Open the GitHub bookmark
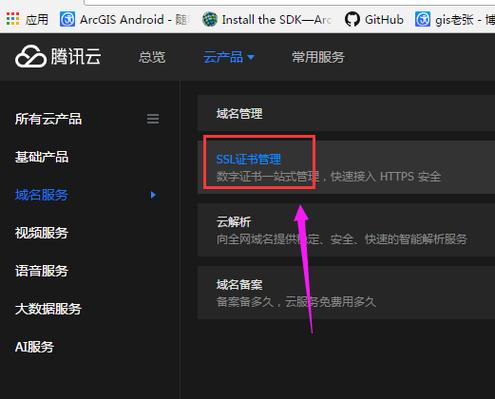Viewport: 495px width, 399px height. click(374, 19)
